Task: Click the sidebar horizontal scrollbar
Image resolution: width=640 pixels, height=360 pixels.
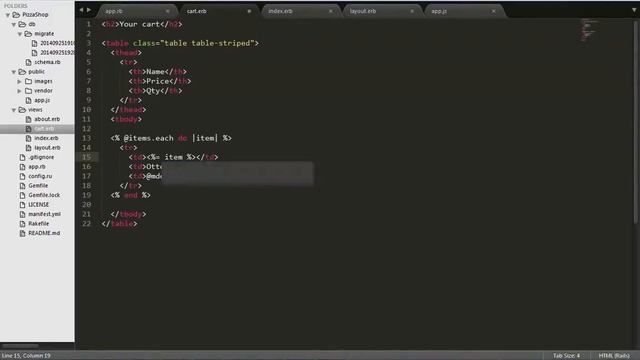Action: point(21,346)
